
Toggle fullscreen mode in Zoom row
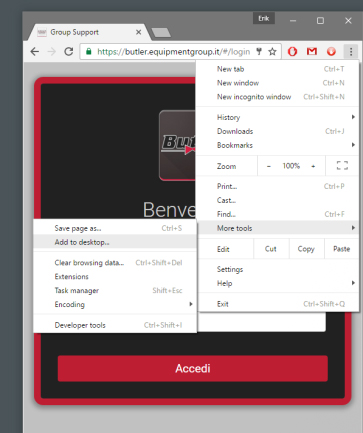click(x=342, y=166)
